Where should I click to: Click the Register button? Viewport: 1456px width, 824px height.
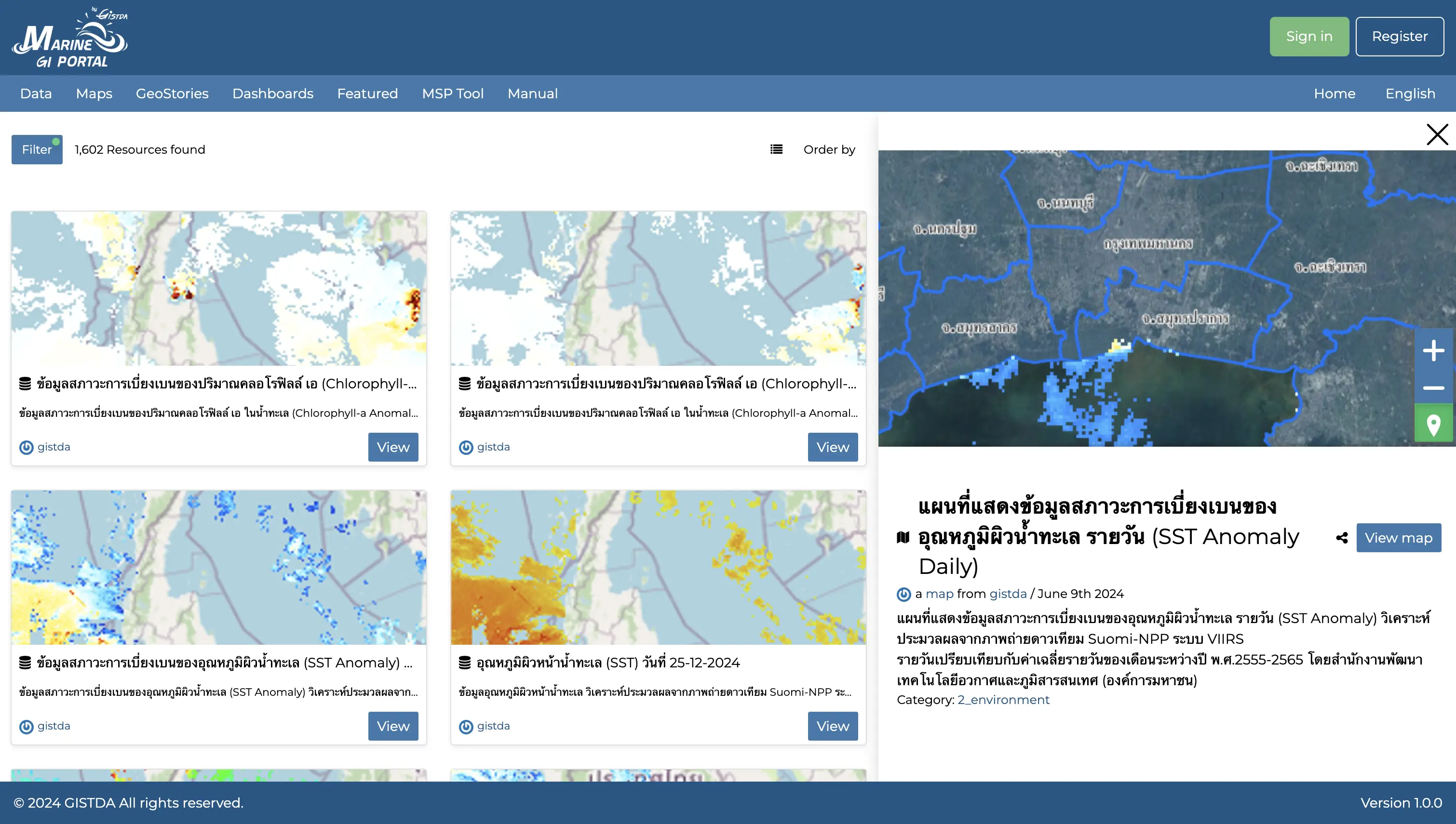pos(1400,36)
